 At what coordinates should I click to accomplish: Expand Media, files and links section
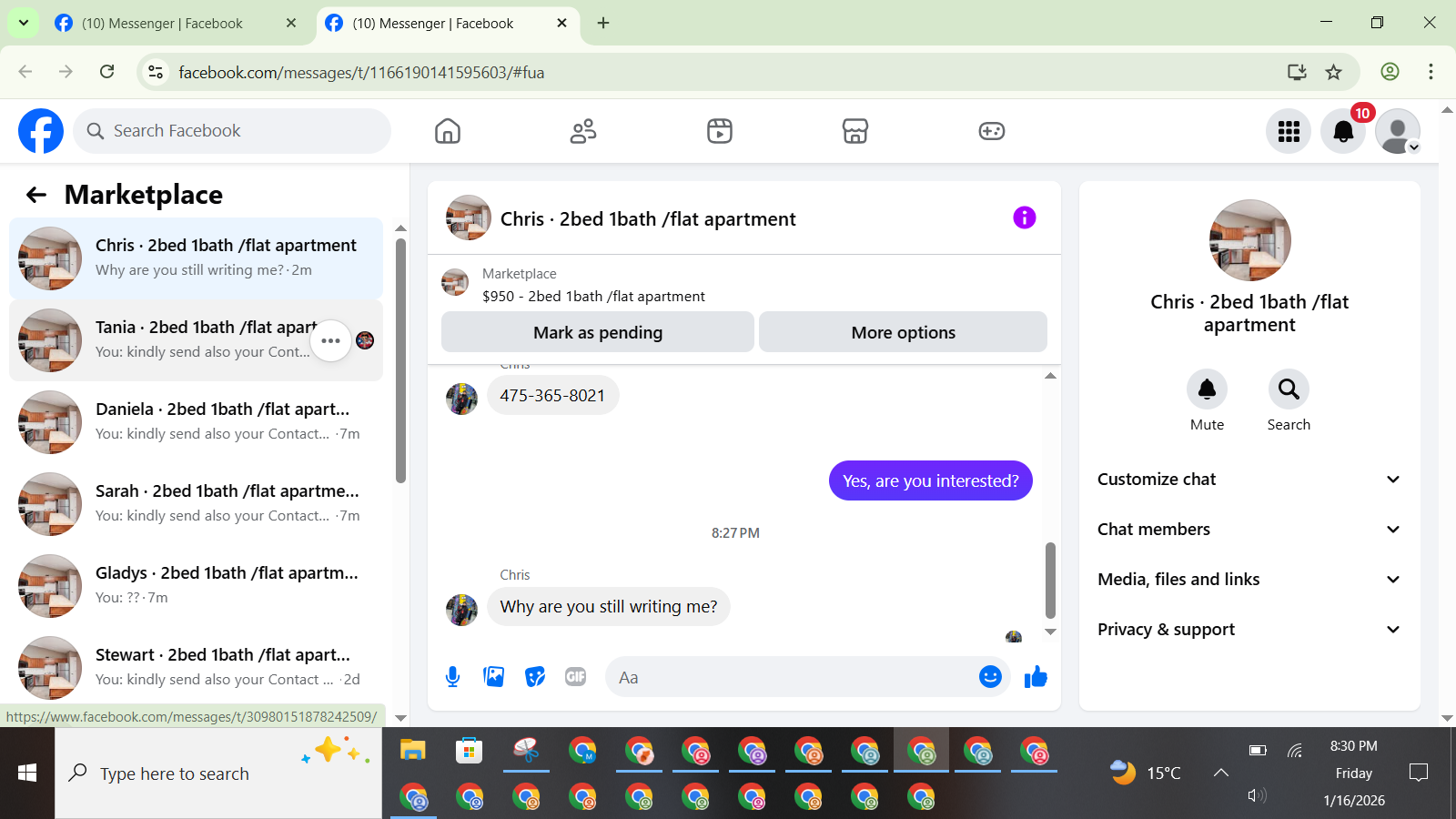point(1249,580)
